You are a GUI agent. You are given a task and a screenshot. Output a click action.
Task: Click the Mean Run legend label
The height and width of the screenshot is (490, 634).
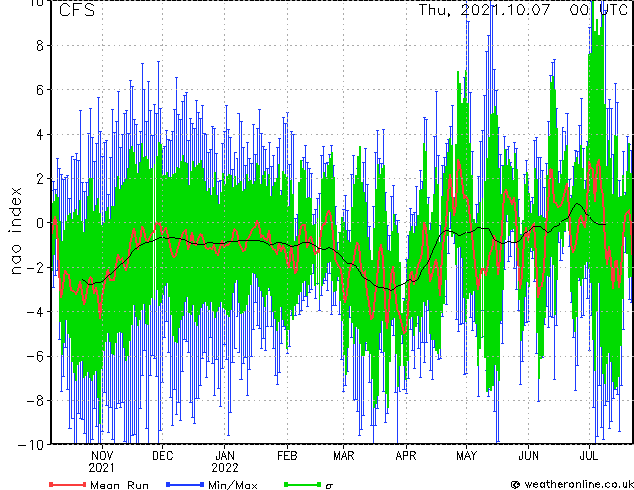119,485
